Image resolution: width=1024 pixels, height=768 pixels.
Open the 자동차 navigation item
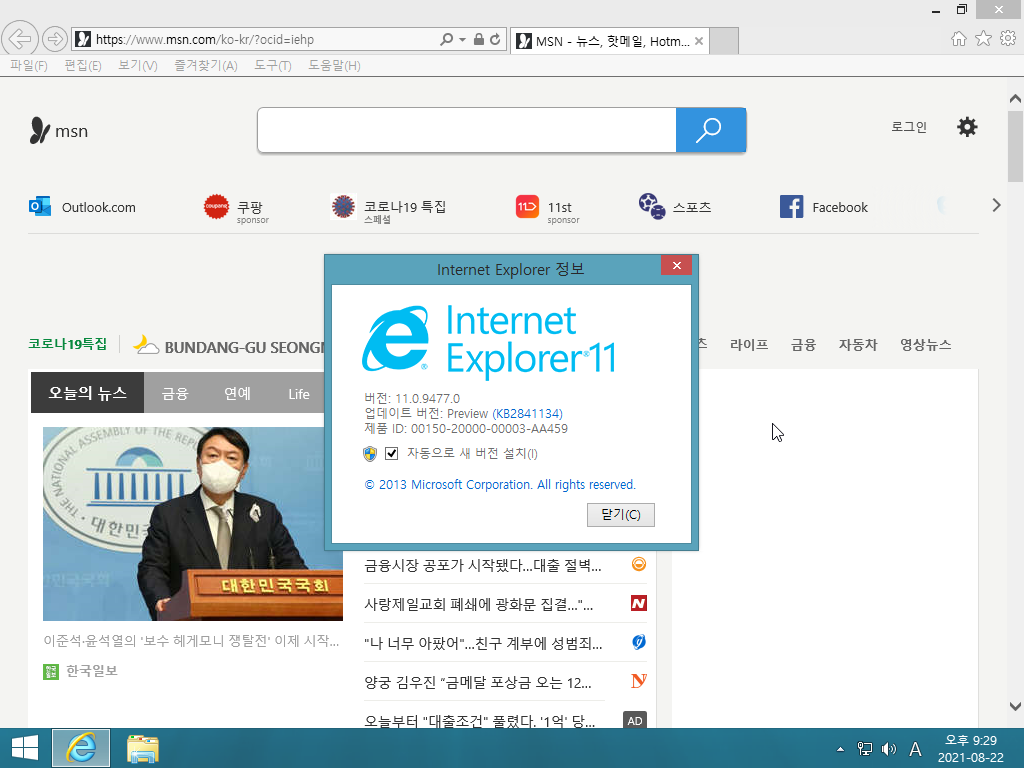pyautogui.click(x=858, y=345)
